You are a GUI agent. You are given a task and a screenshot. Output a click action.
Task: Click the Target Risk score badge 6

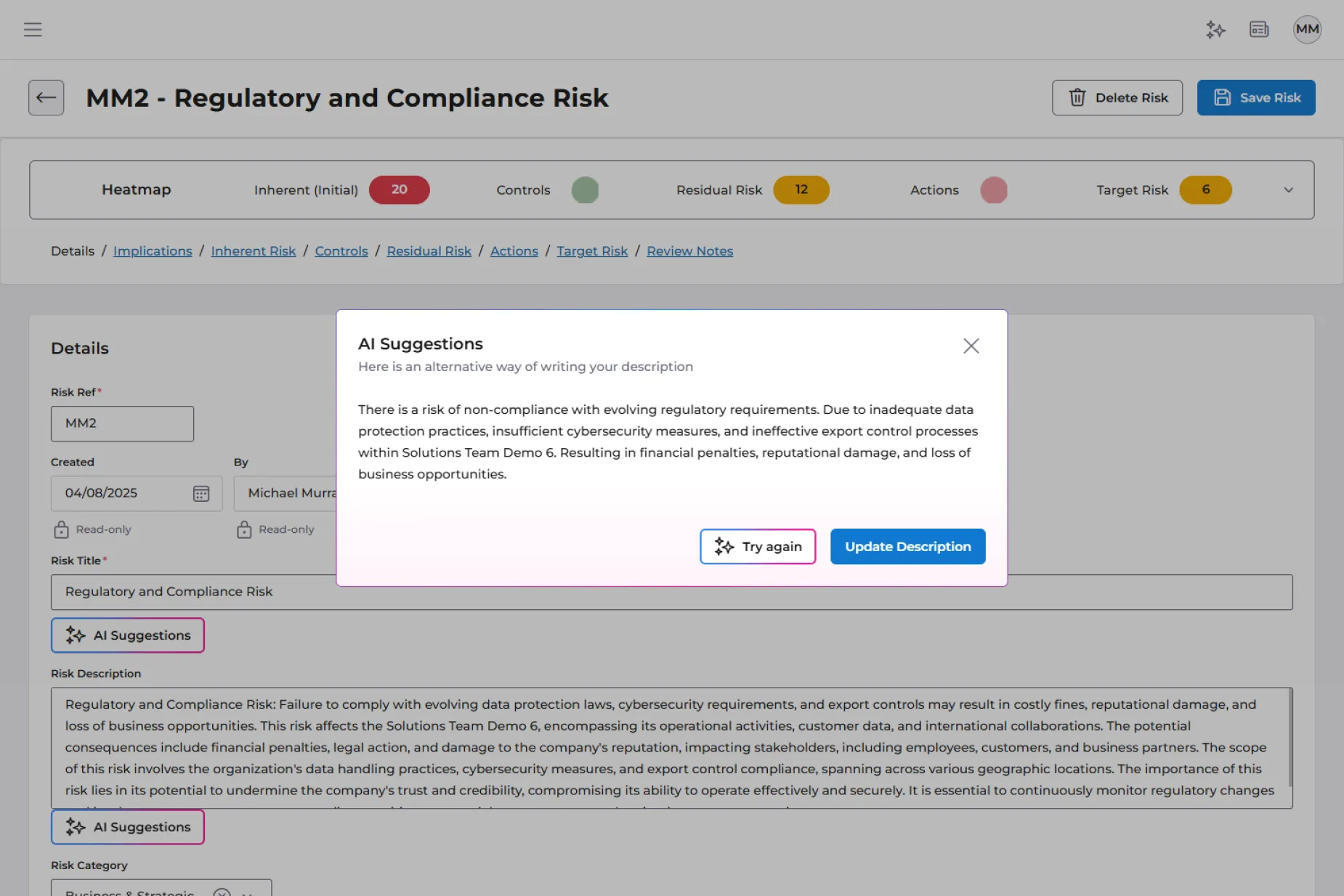(x=1205, y=190)
